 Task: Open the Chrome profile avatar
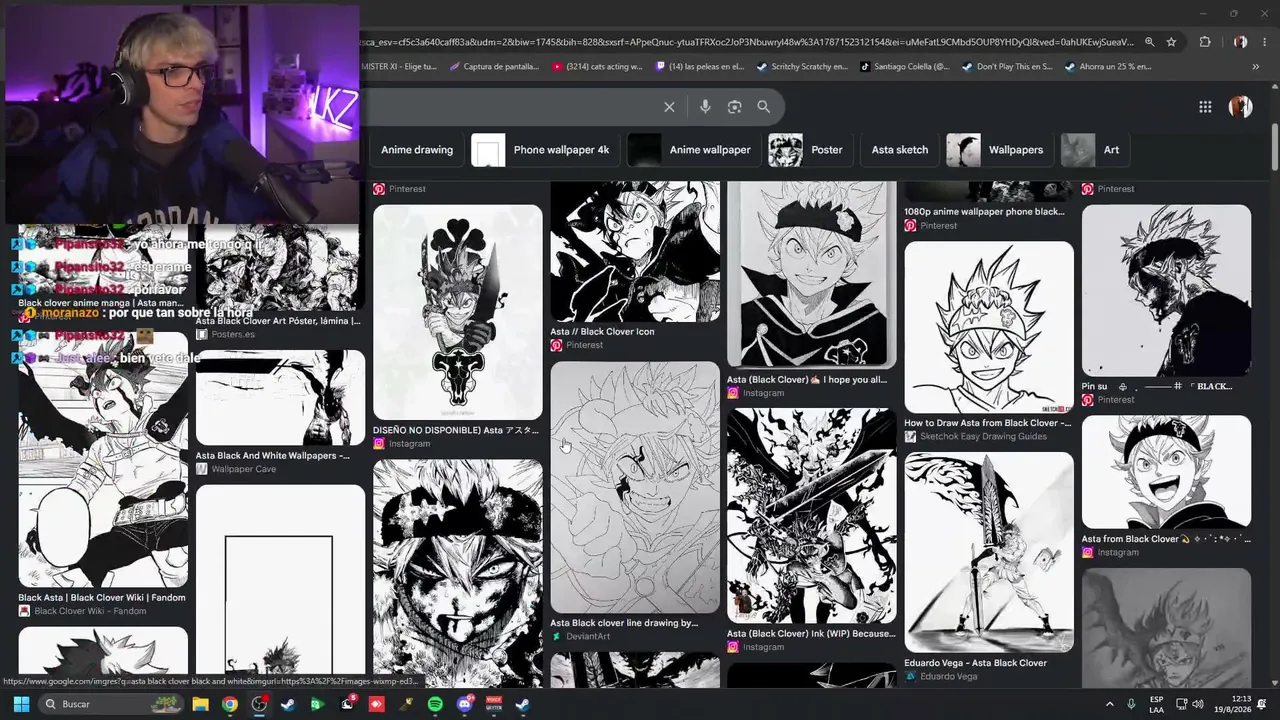1240,42
